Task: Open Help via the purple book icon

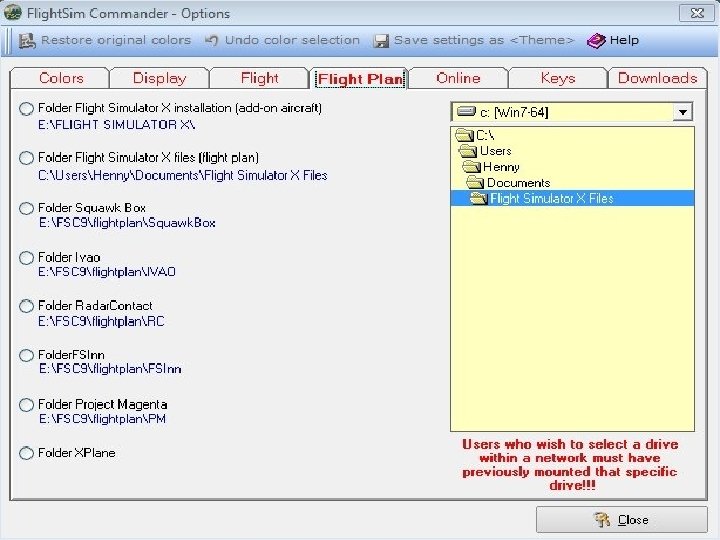Action: pyautogui.click(x=596, y=41)
